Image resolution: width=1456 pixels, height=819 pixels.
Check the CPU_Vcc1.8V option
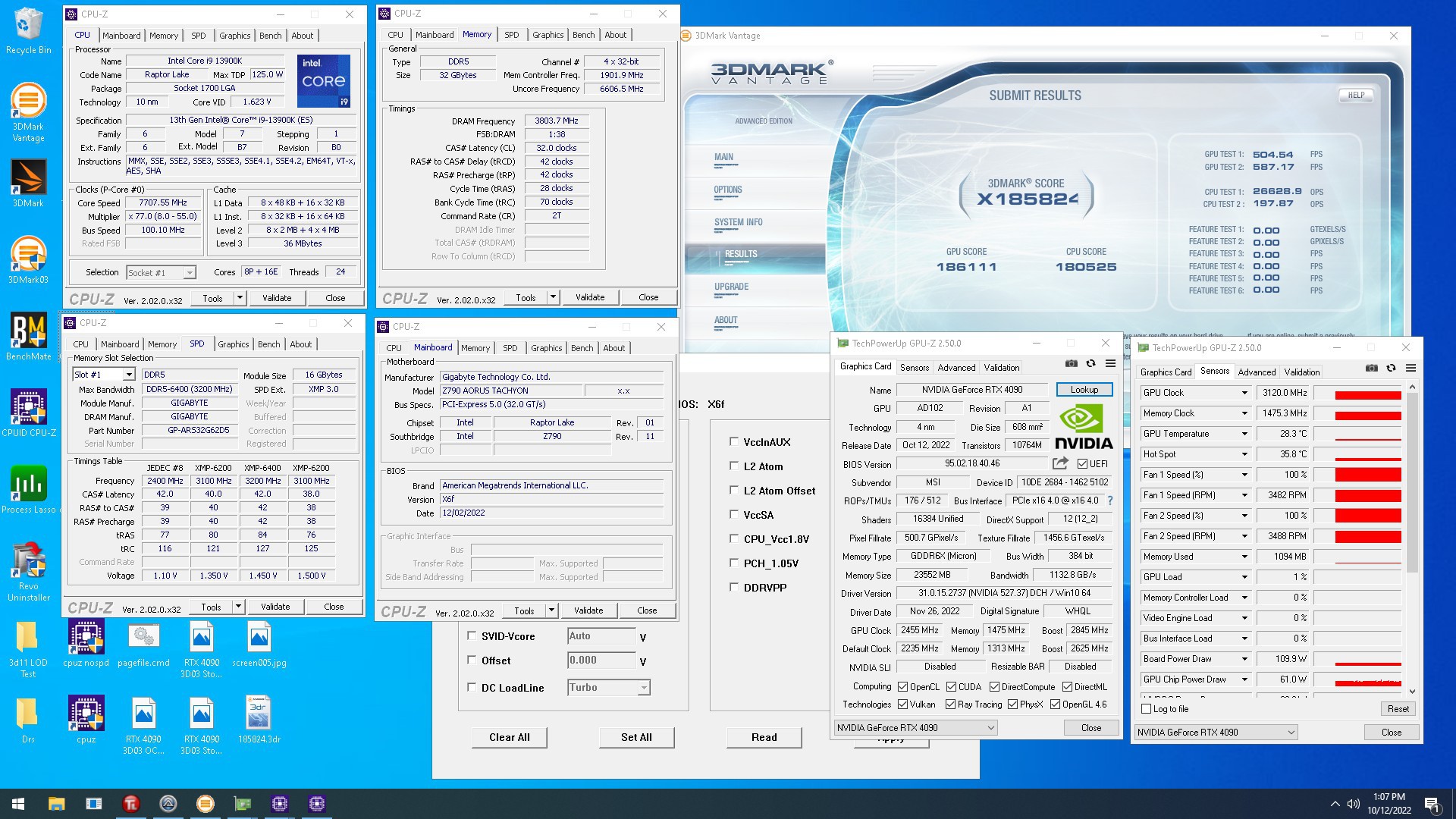(733, 538)
